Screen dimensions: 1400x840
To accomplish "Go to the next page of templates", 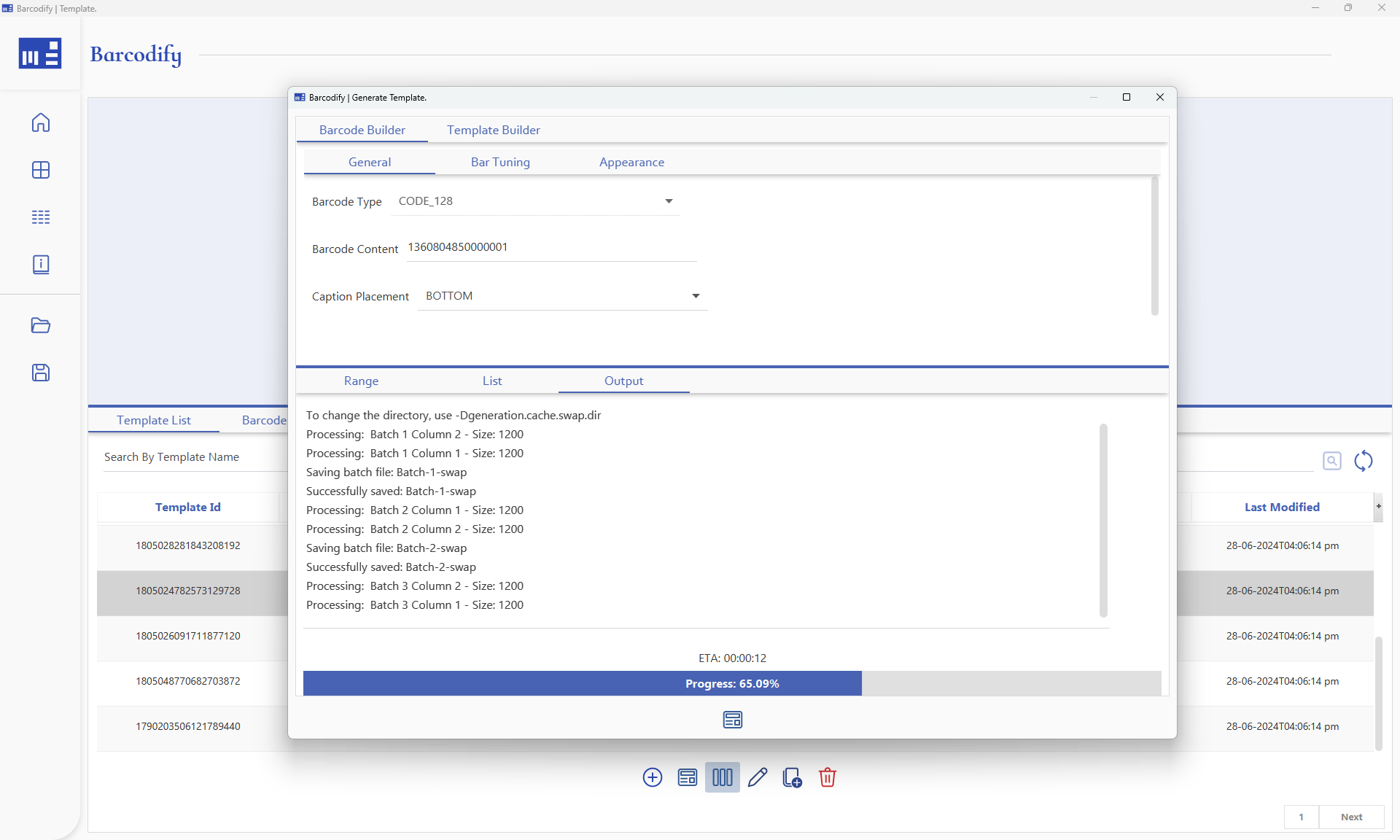I will click(1351, 817).
